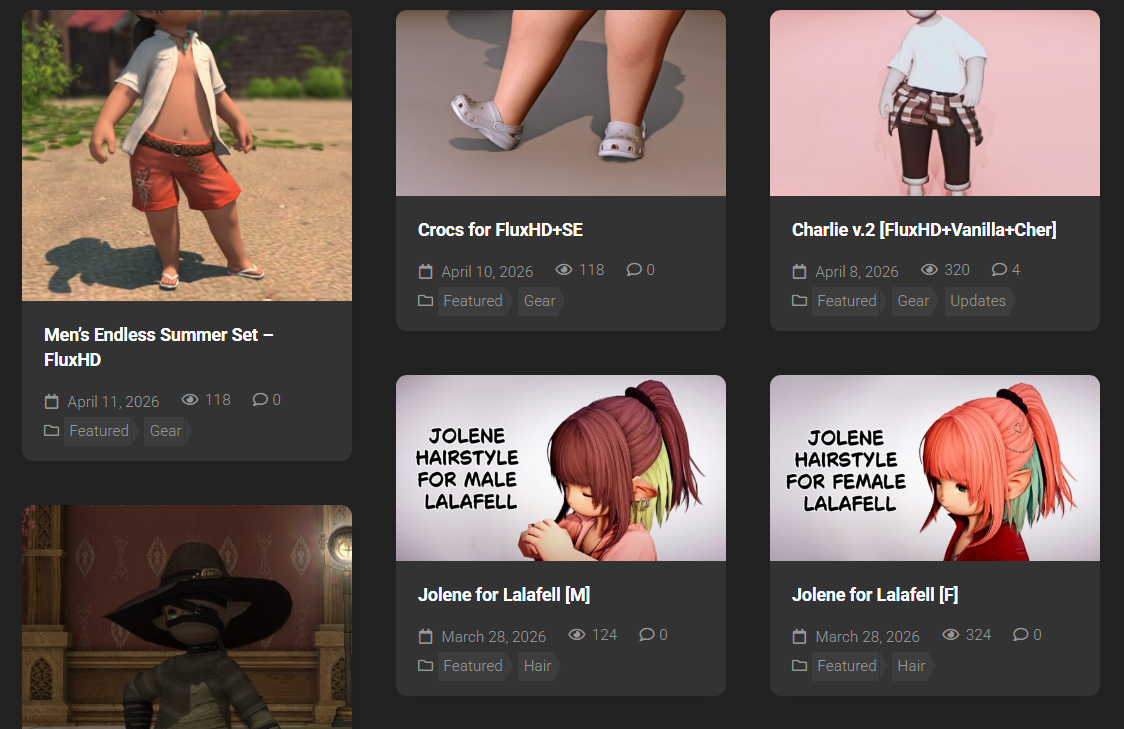Open the Charlie v.2 [FluxHD+Vanilla+Cher] title
Screen dimensions: 1124x729
point(924,229)
